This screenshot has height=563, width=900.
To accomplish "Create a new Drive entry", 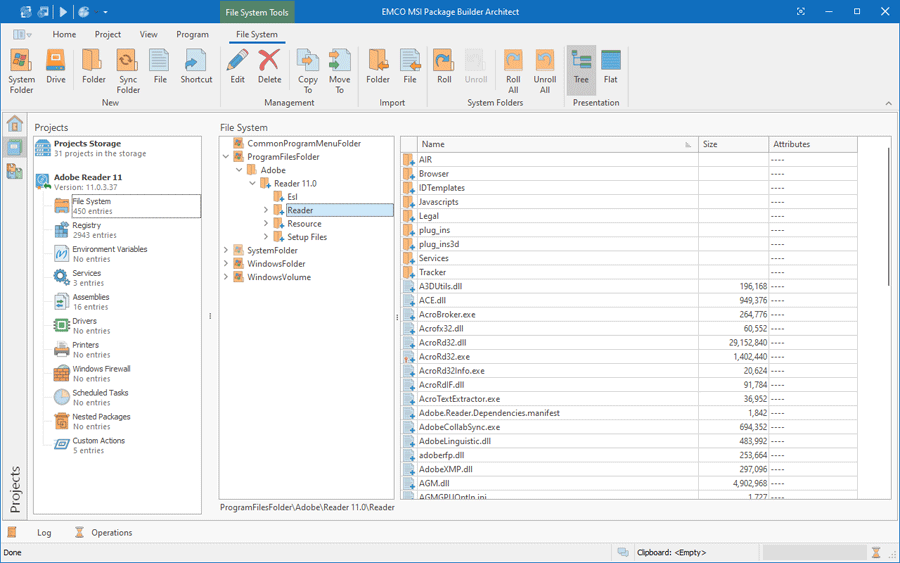I will (56, 67).
